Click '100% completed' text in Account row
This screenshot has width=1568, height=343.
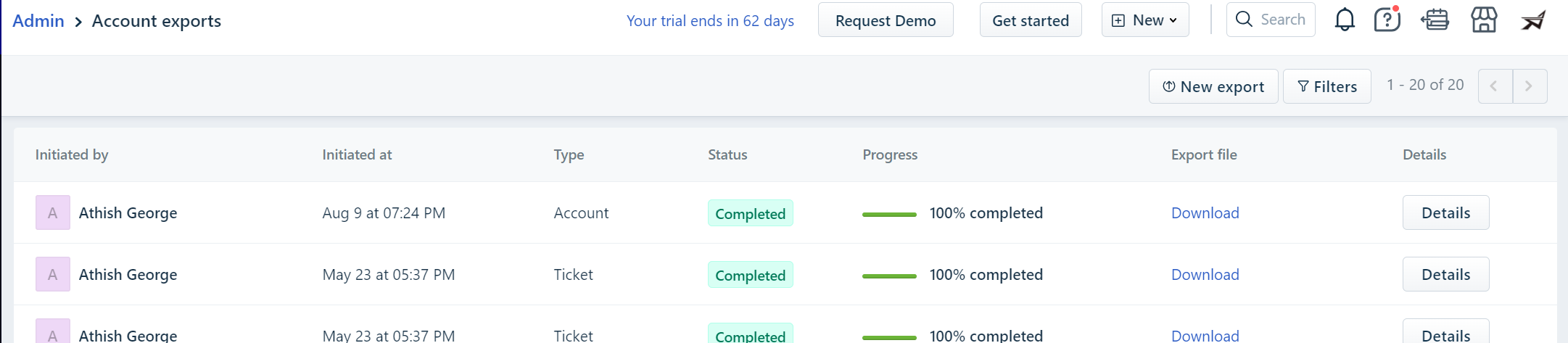pyautogui.click(x=986, y=213)
